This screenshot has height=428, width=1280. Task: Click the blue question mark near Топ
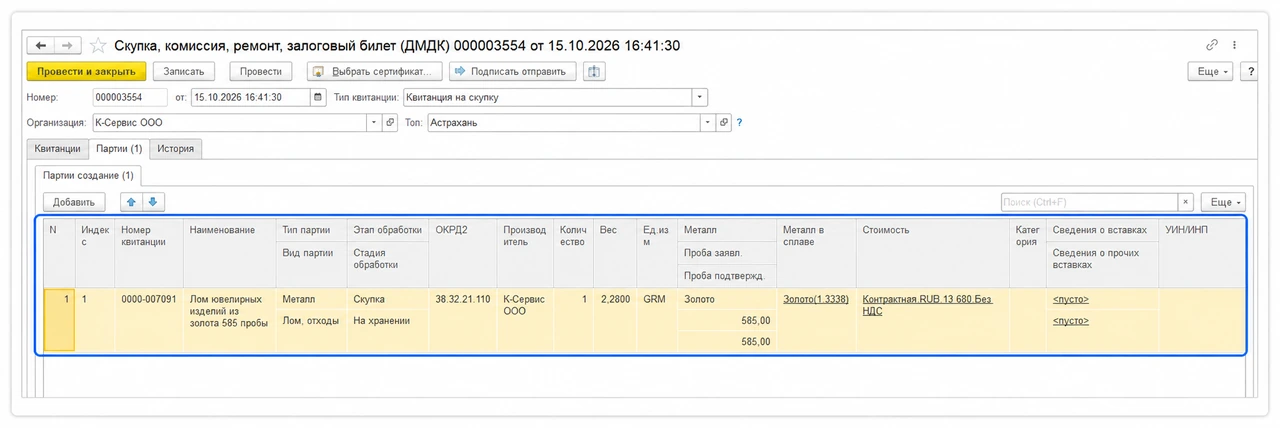(740, 122)
